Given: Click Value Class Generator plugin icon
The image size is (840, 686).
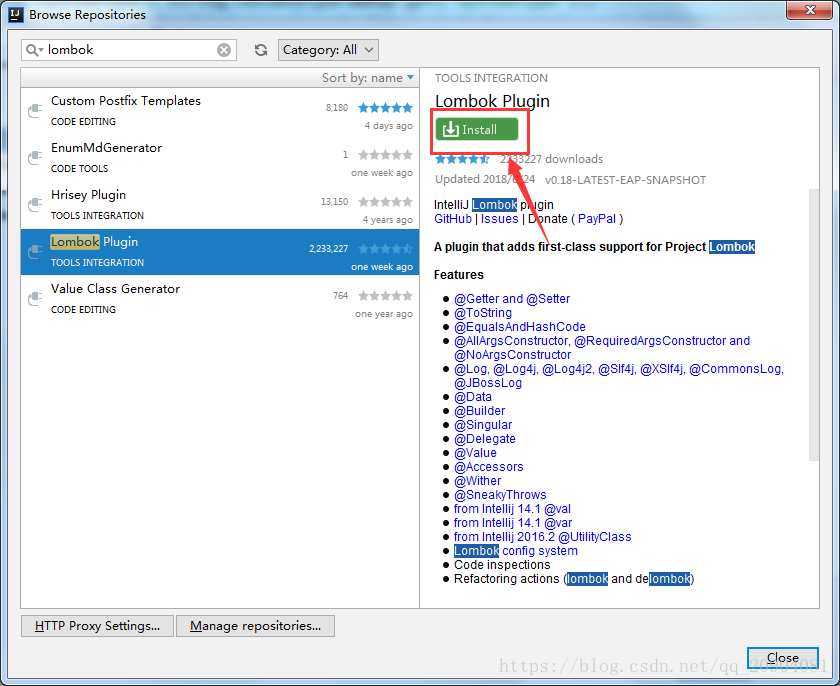Looking at the screenshot, I should point(35,298).
